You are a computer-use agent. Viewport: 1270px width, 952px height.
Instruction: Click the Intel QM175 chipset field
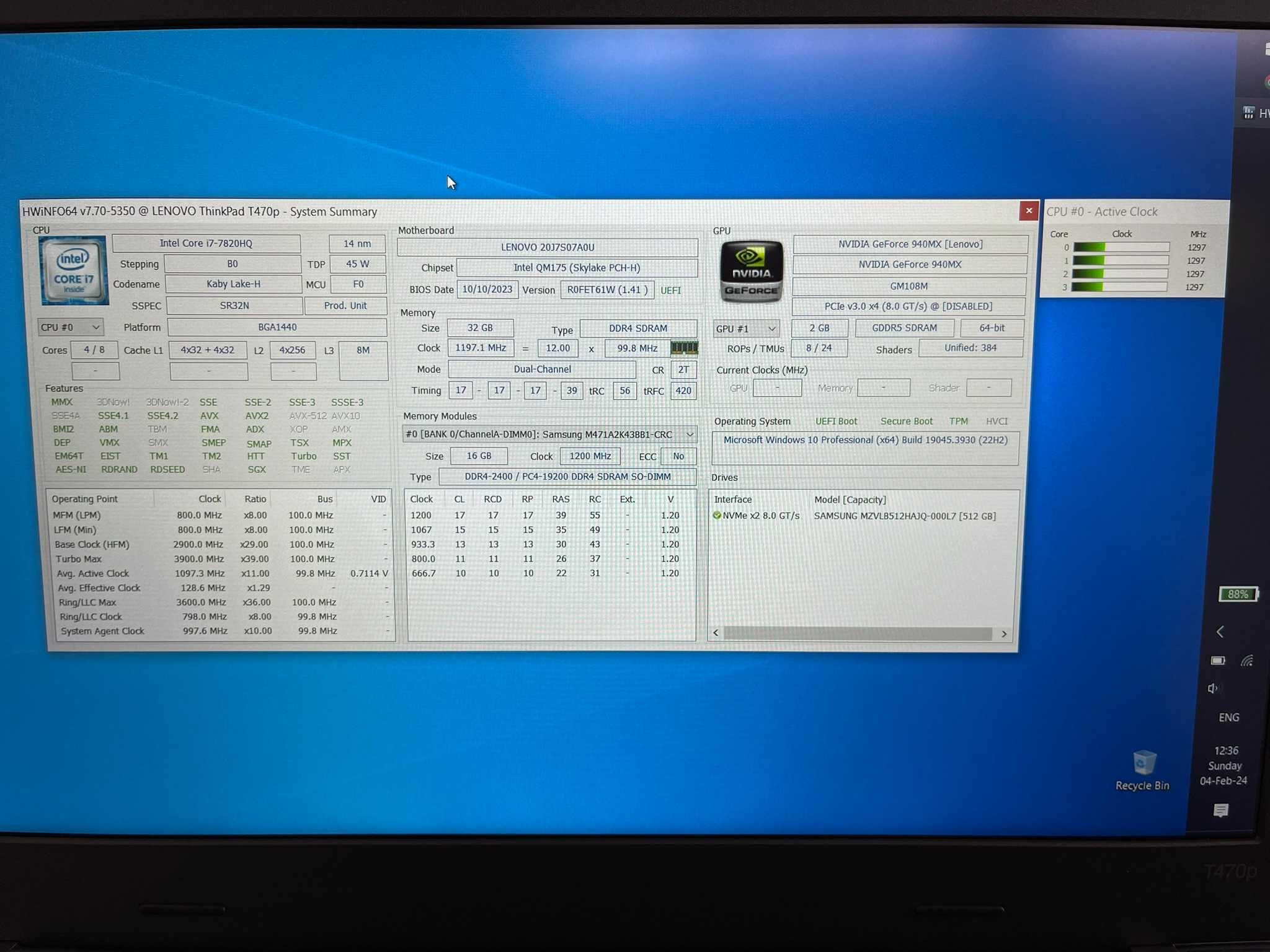click(577, 268)
